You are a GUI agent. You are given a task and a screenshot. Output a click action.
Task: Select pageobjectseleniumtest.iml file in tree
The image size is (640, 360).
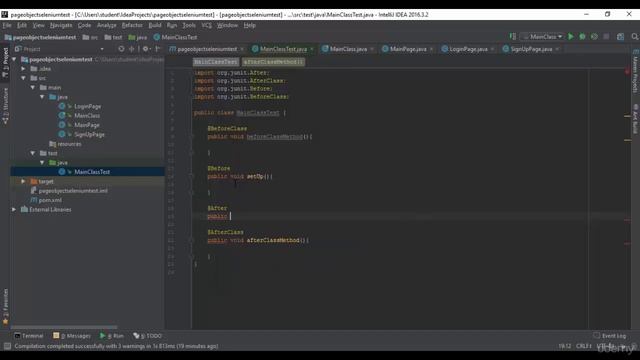73,191
